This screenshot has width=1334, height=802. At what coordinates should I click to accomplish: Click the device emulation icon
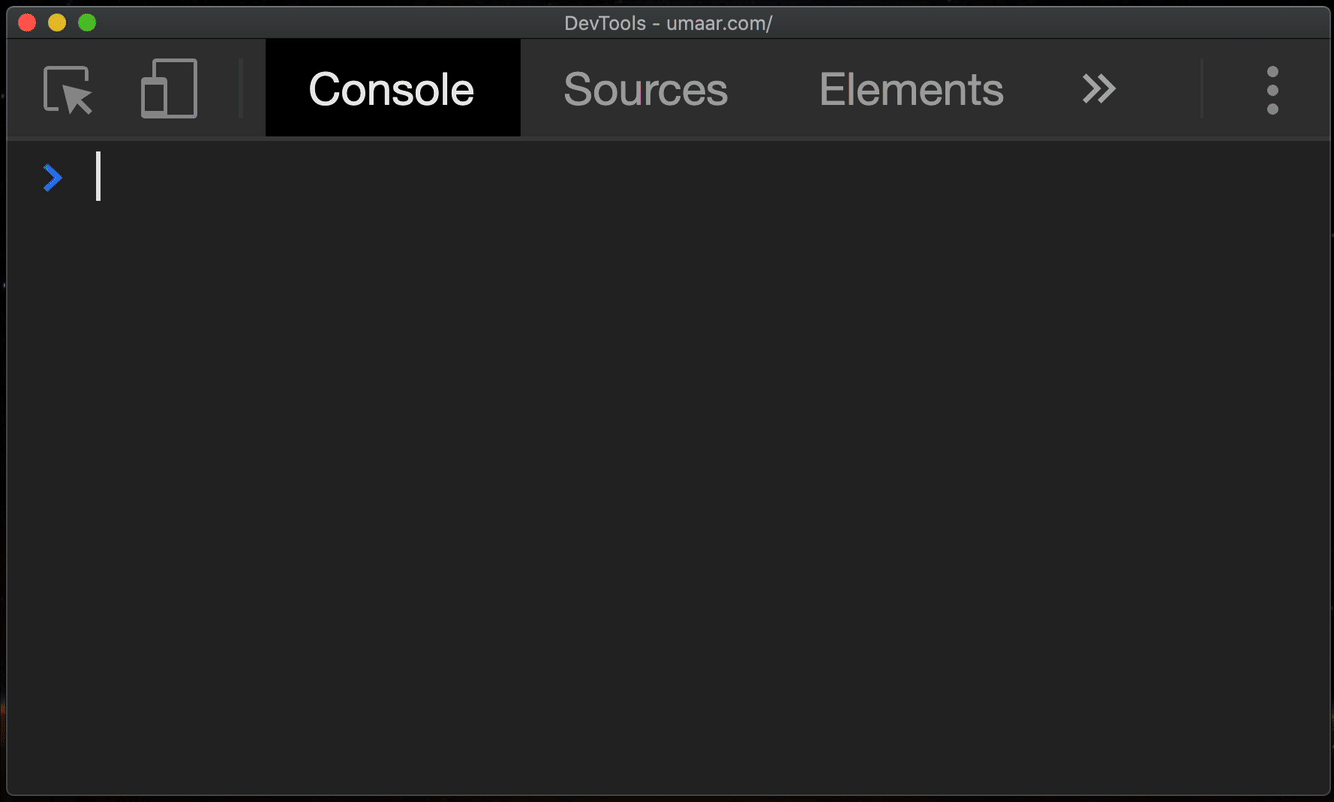167,89
